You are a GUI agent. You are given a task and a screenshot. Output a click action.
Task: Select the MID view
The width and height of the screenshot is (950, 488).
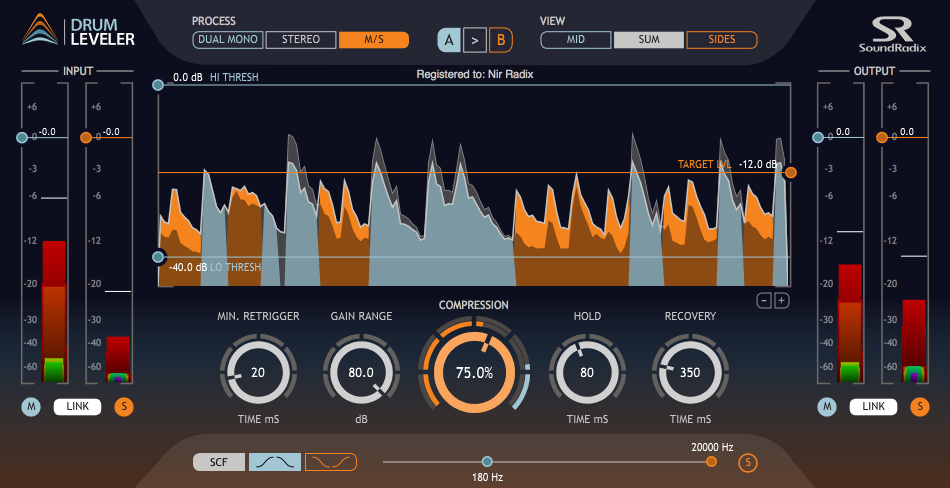tap(576, 40)
